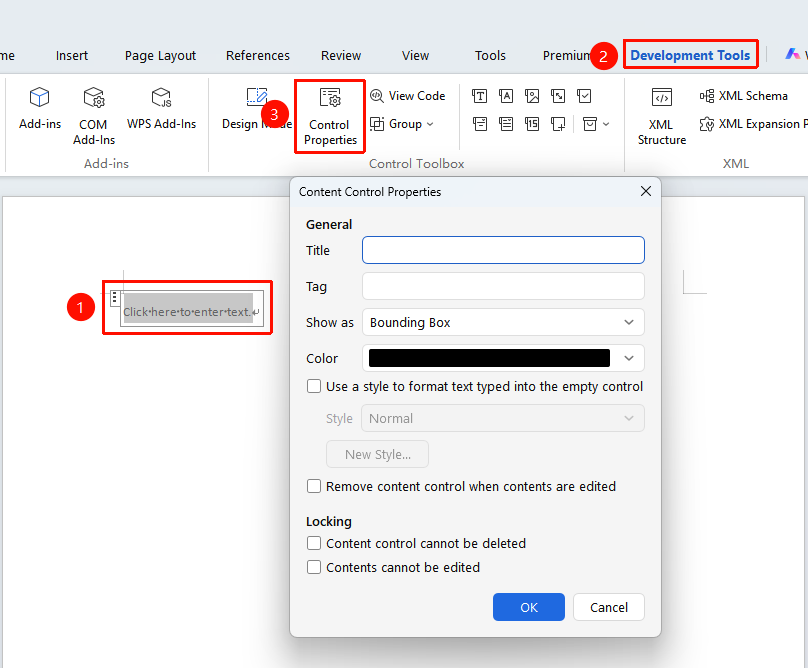
Task: Open the 'Show as' Bounding Box dropdown
Action: tap(503, 323)
